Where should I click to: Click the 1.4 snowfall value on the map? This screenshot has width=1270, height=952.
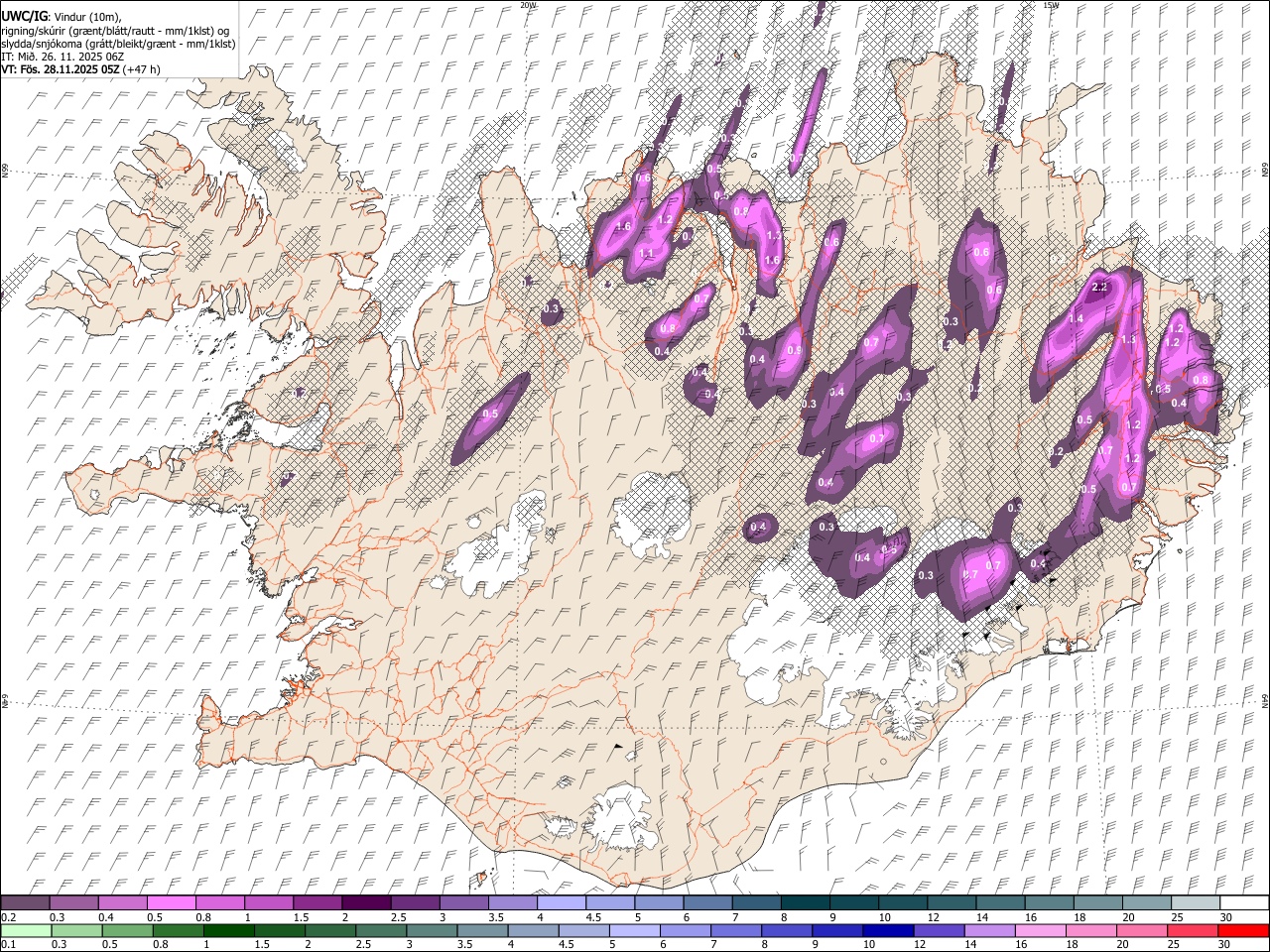pos(1077,319)
